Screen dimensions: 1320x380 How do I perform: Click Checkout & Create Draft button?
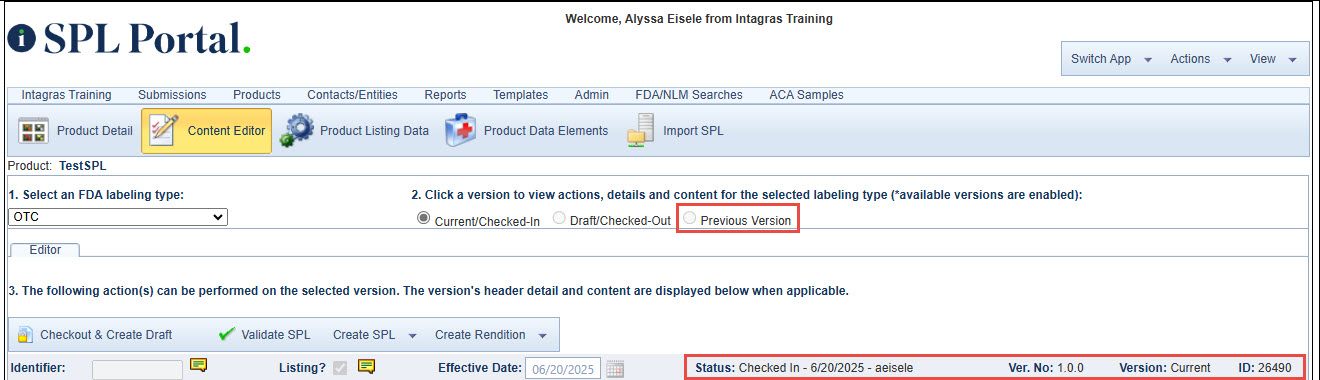[94, 335]
